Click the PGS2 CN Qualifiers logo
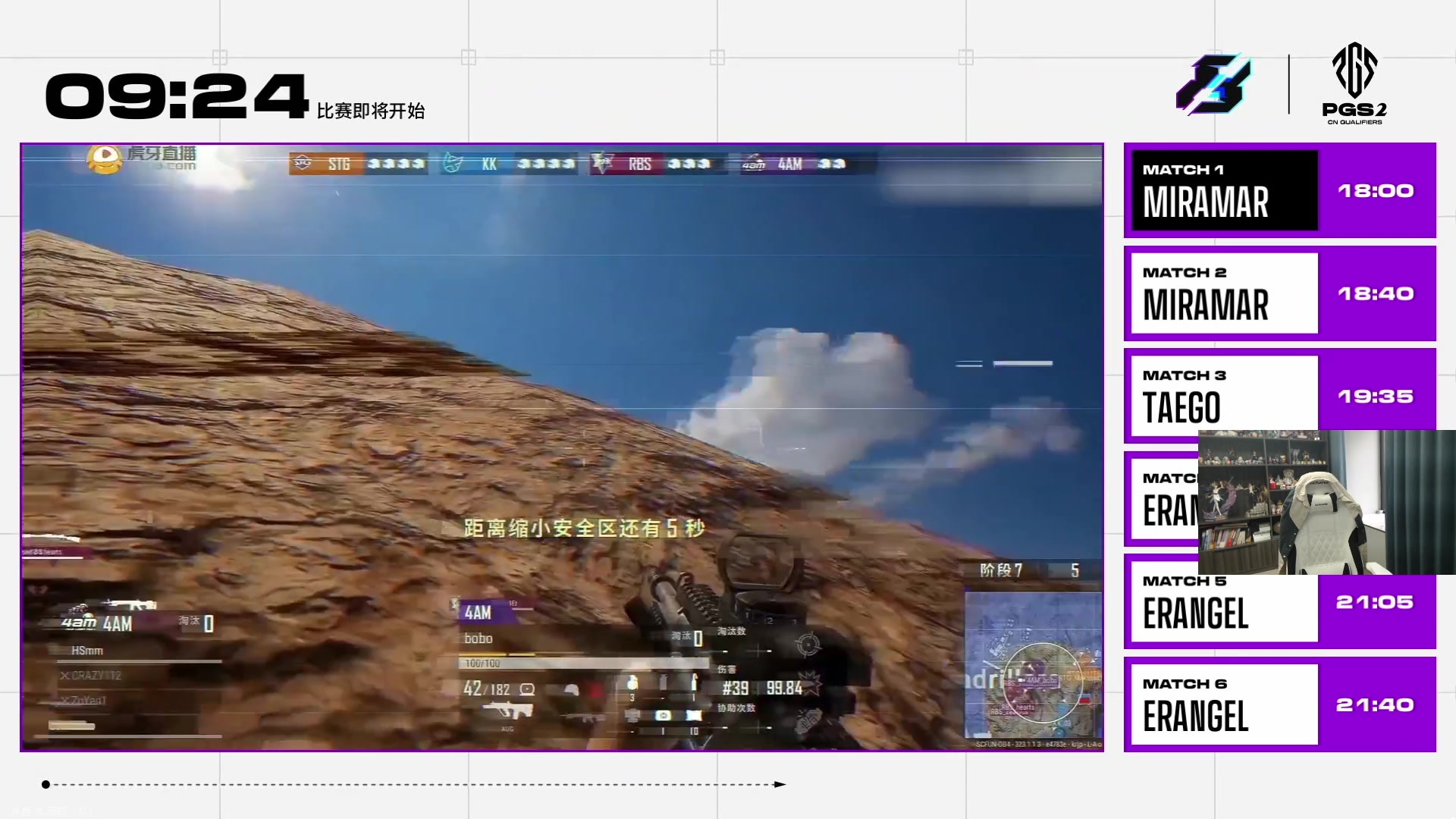1456x819 pixels. tap(1354, 83)
